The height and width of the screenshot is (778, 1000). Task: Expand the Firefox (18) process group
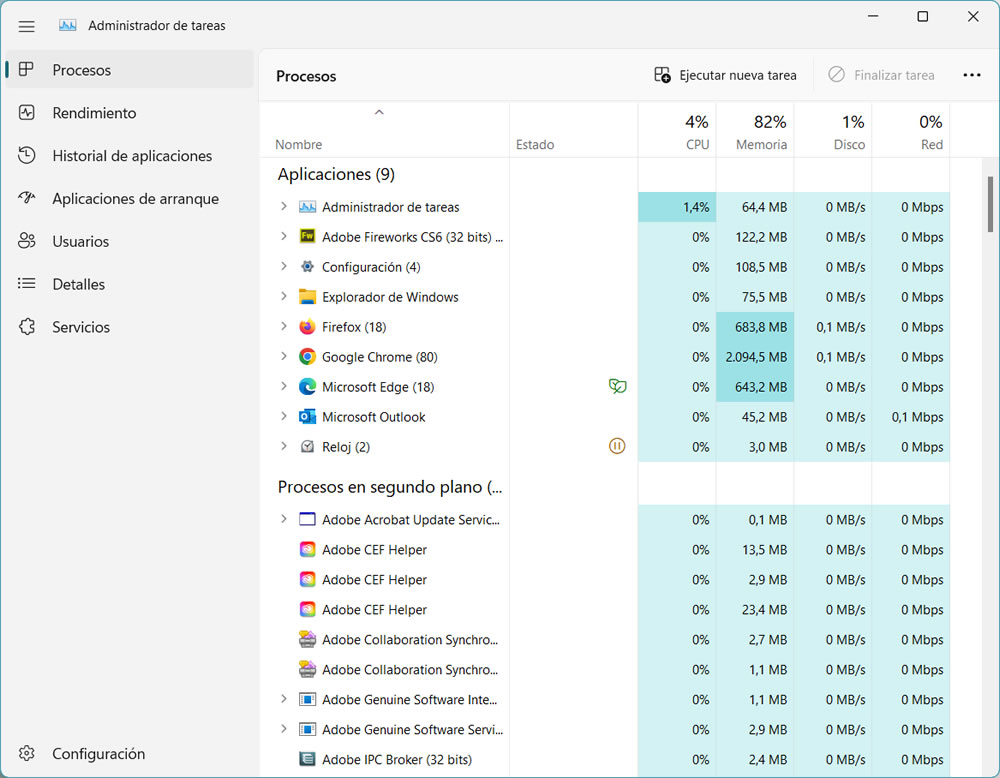[x=284, y=326]
